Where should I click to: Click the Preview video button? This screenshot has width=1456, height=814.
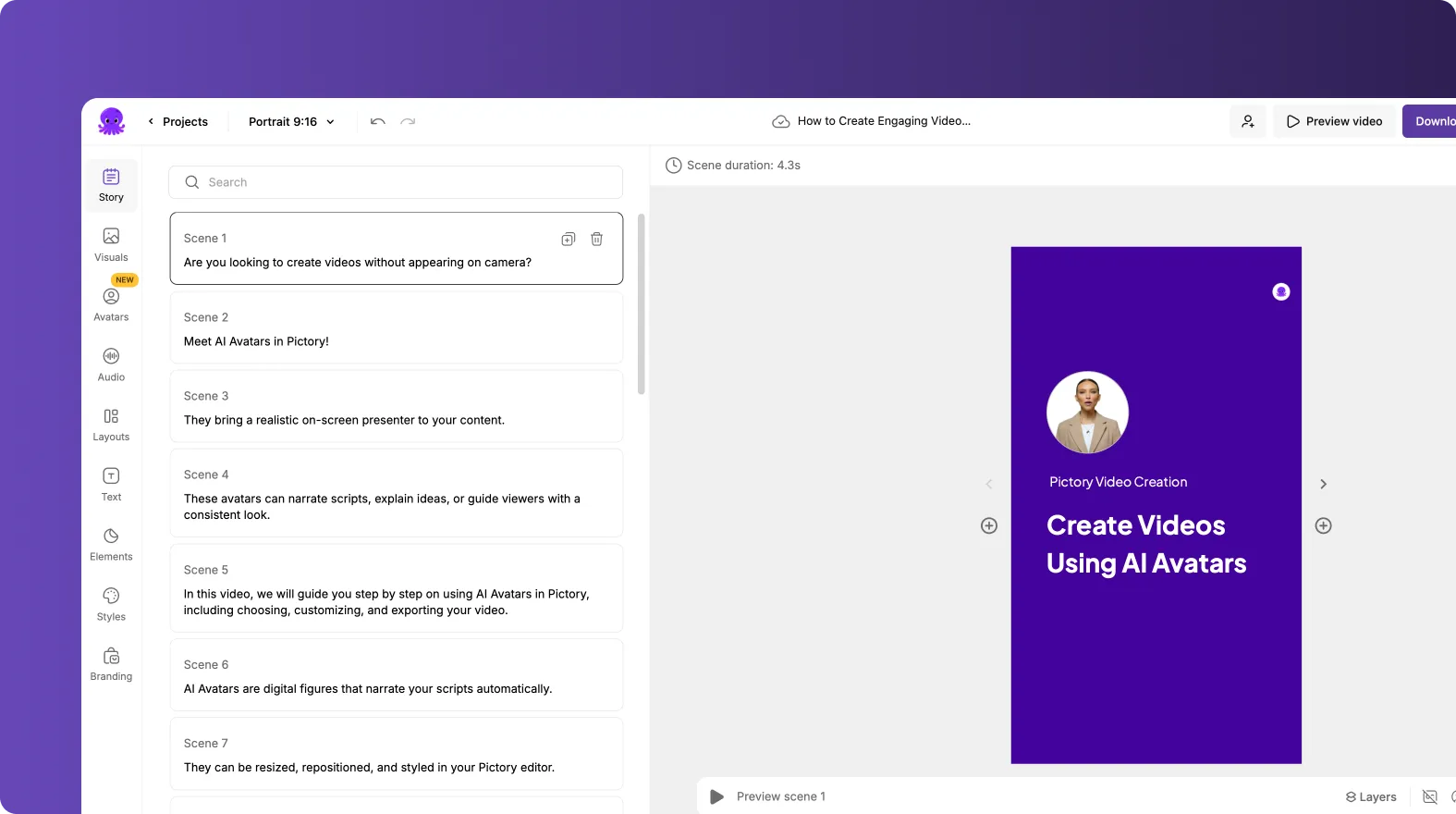pyautogui.click(x=1334, y=121)
